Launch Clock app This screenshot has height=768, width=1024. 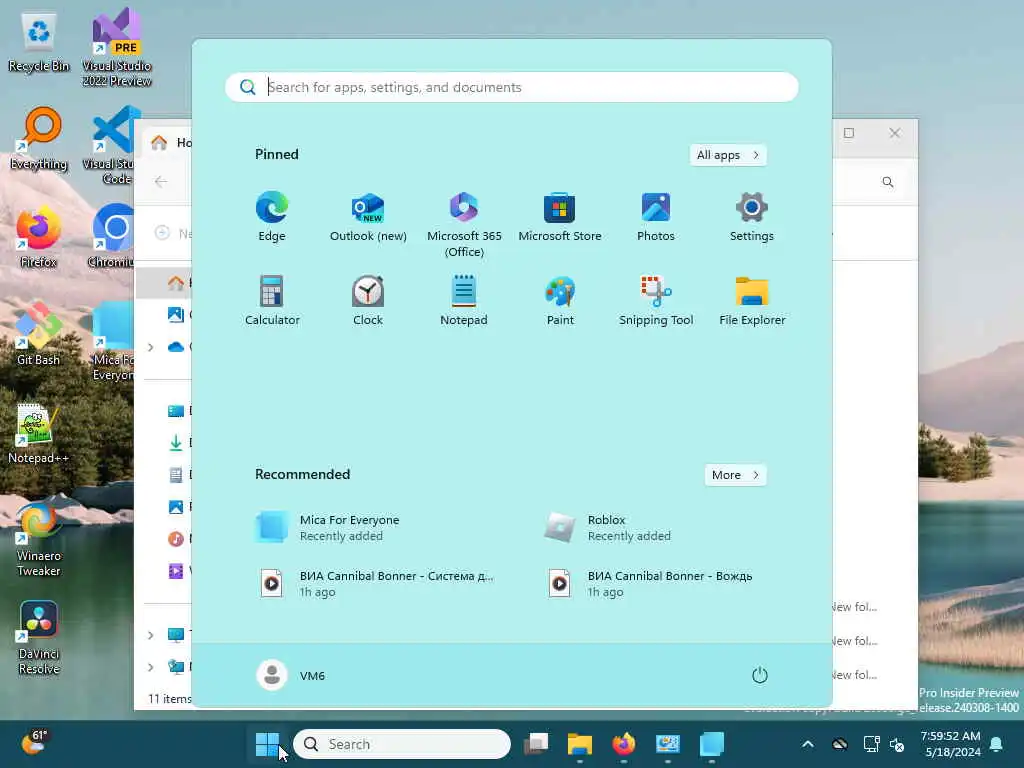[x=368, y=301]
